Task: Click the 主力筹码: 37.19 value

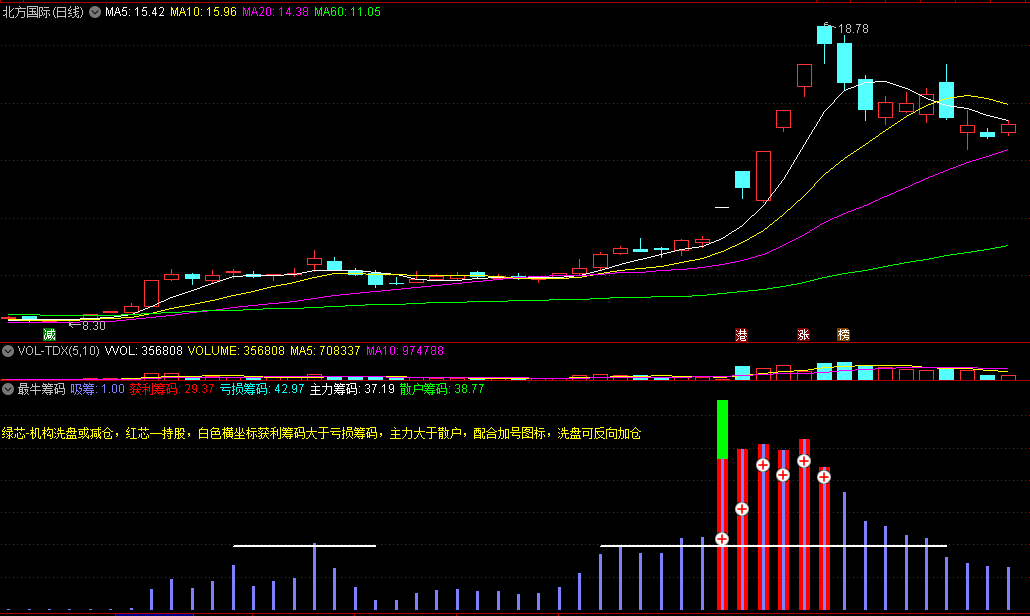Action: tap(352, 389)
